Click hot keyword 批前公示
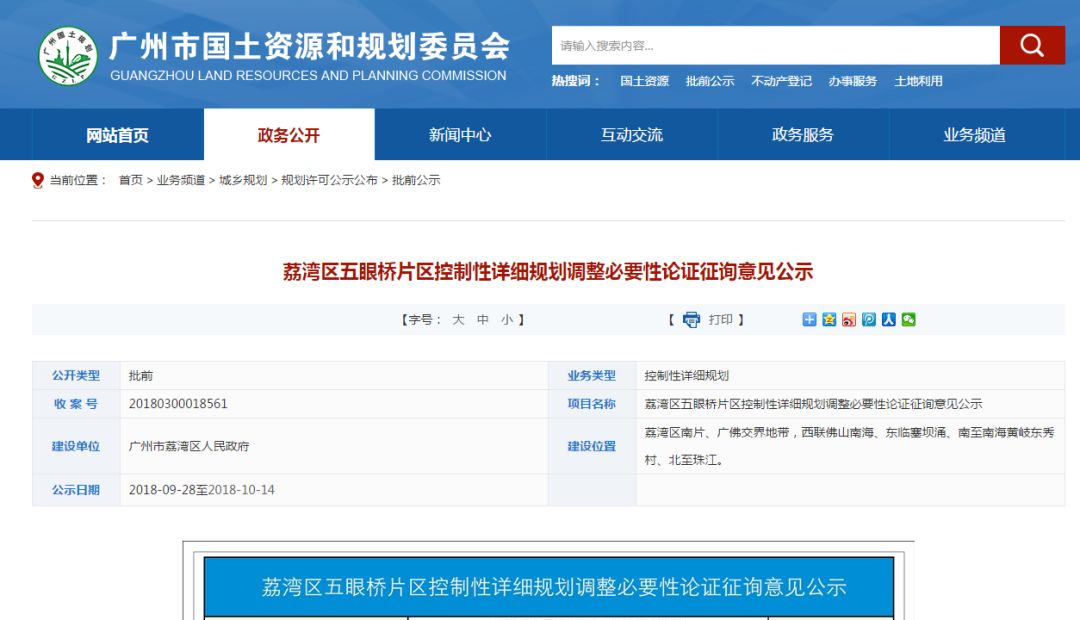 (x=710, y=81)
